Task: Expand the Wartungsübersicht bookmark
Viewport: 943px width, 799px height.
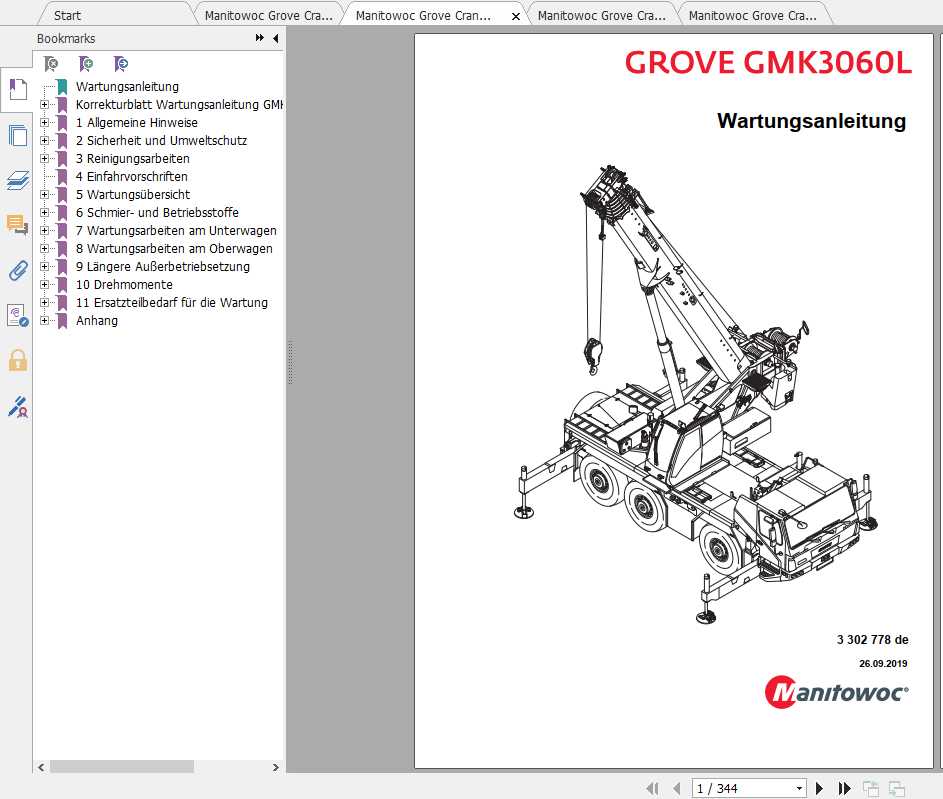Action: coord(48,194)
